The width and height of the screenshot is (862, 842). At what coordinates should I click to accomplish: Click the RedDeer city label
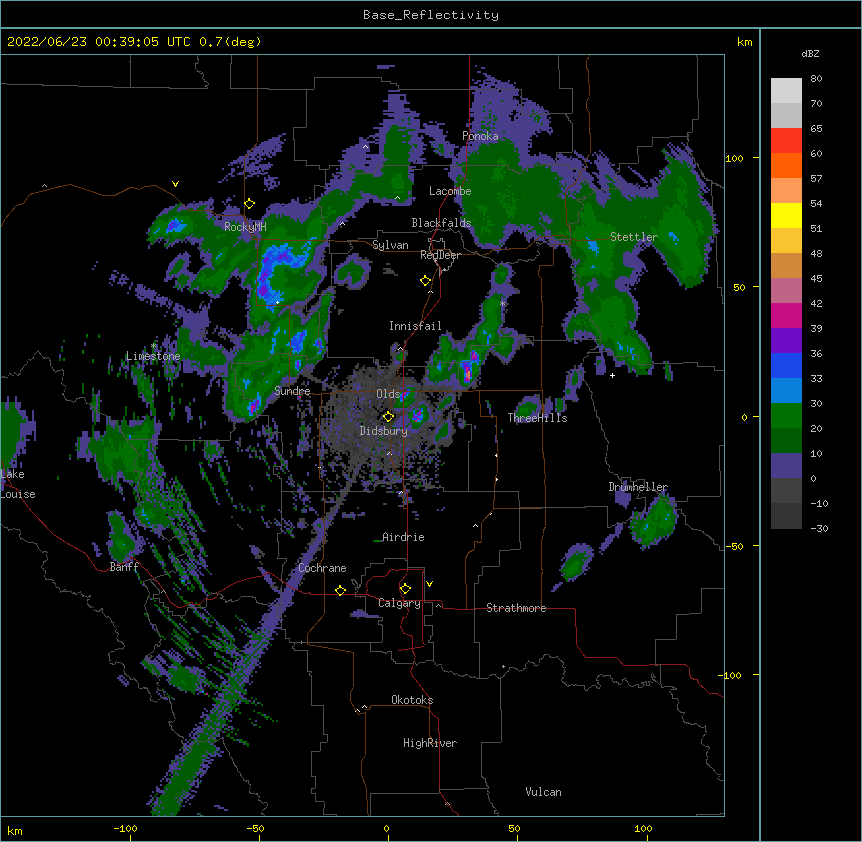pyautogui.click(x=440, y=255)
